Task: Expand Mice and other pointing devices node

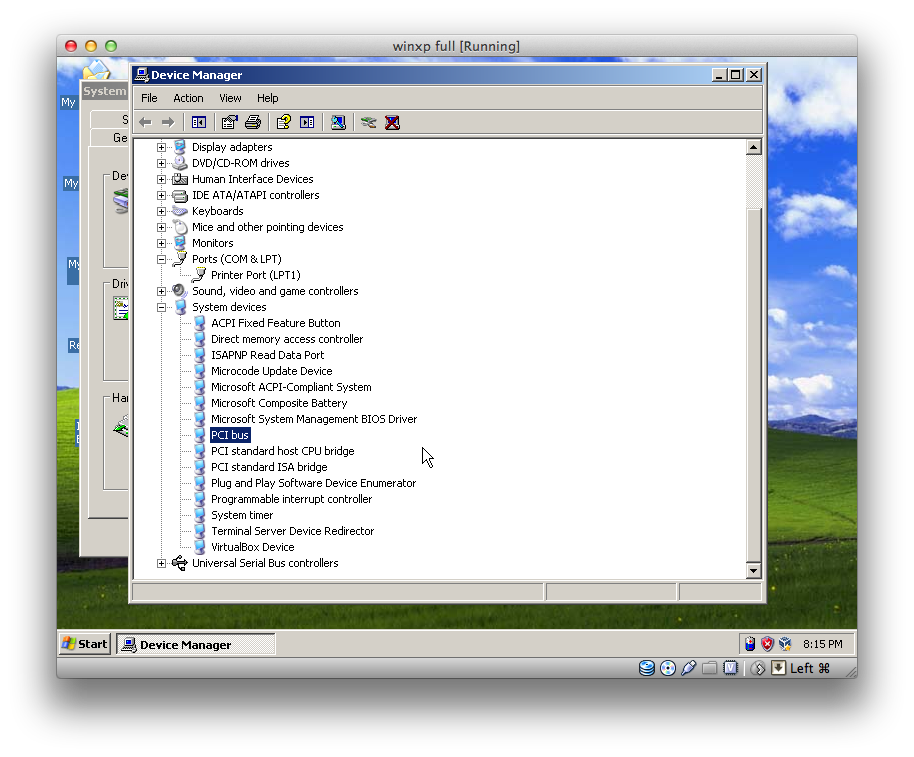Action: [x=161, y=227]
